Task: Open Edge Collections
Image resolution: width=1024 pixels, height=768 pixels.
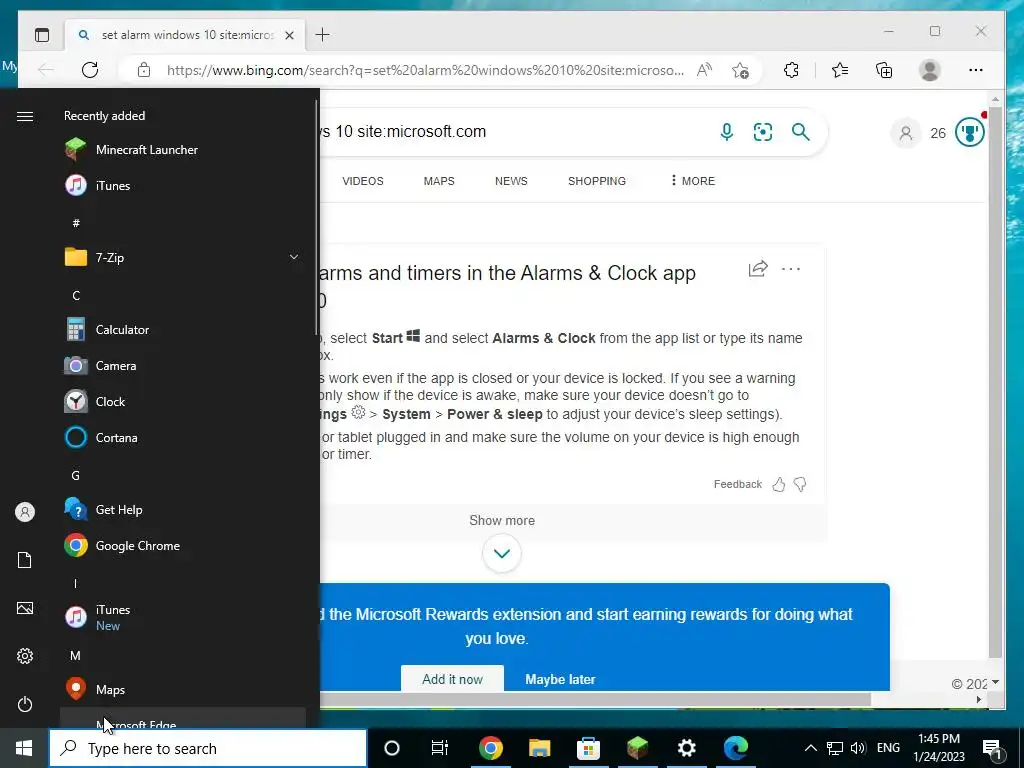Action: click(884, 70)
